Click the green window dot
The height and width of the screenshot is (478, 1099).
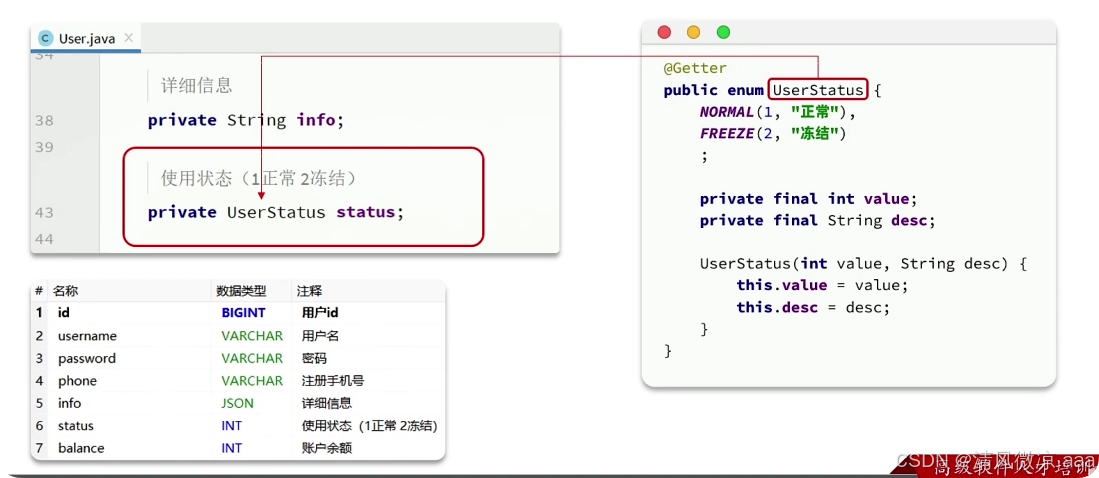click(723, 32)
